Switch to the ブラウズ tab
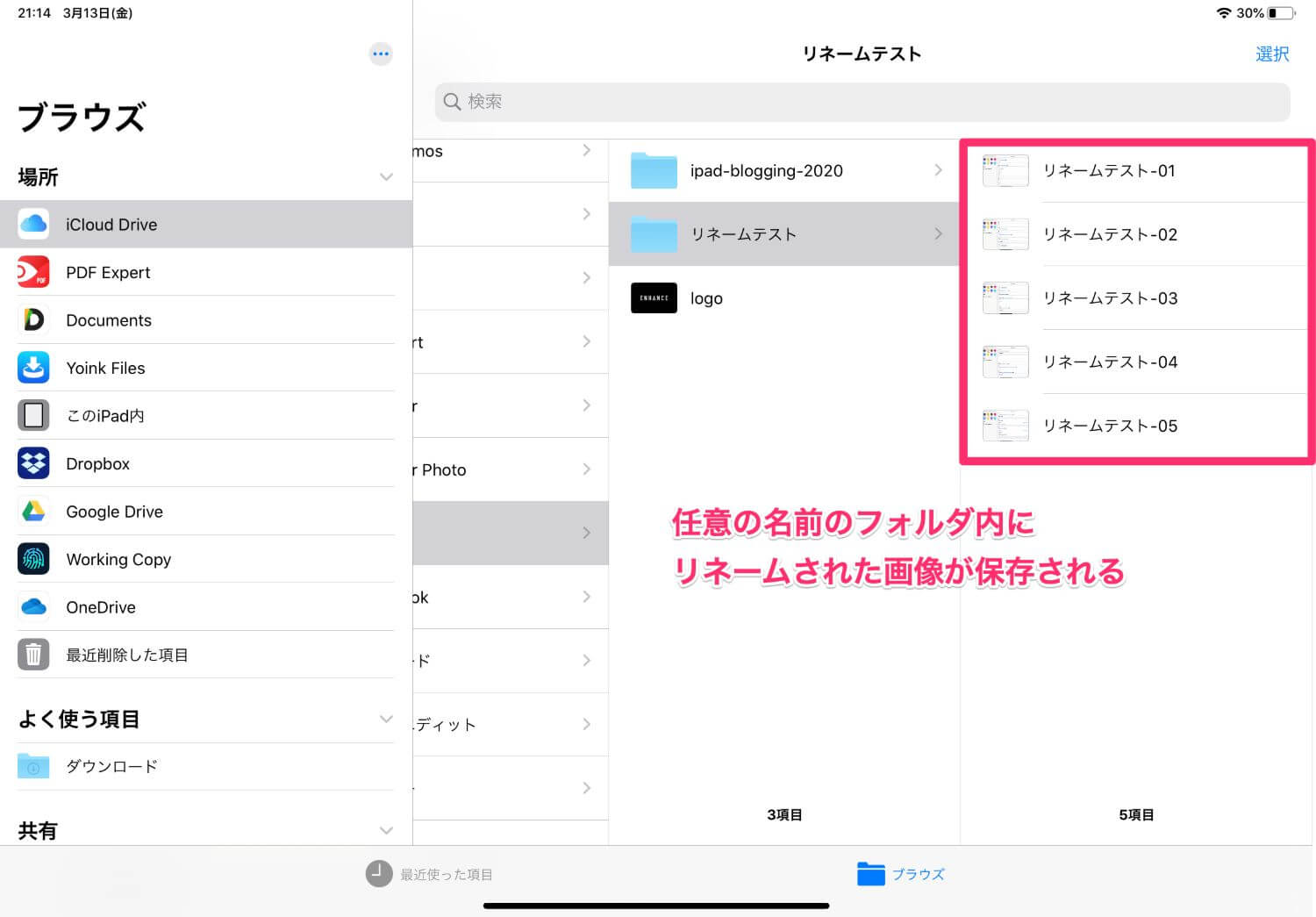This screenshot has width=1316, height=917. click(x=901, y=874)
